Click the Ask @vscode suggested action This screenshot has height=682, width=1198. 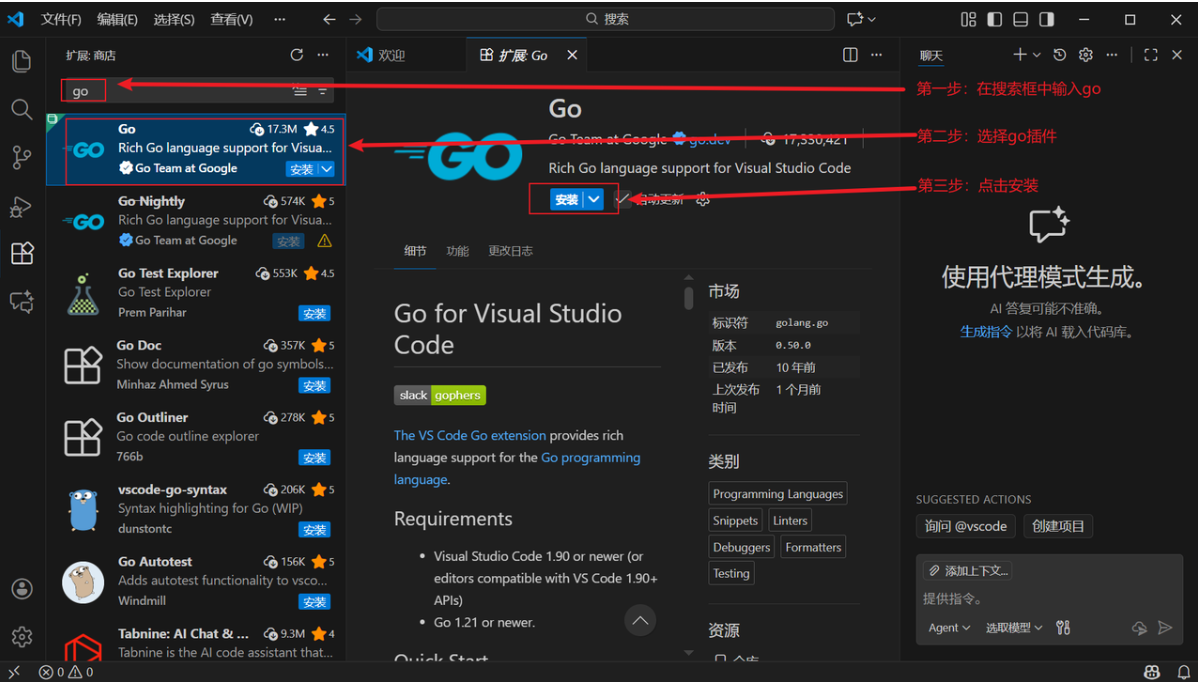pos(966,526)
